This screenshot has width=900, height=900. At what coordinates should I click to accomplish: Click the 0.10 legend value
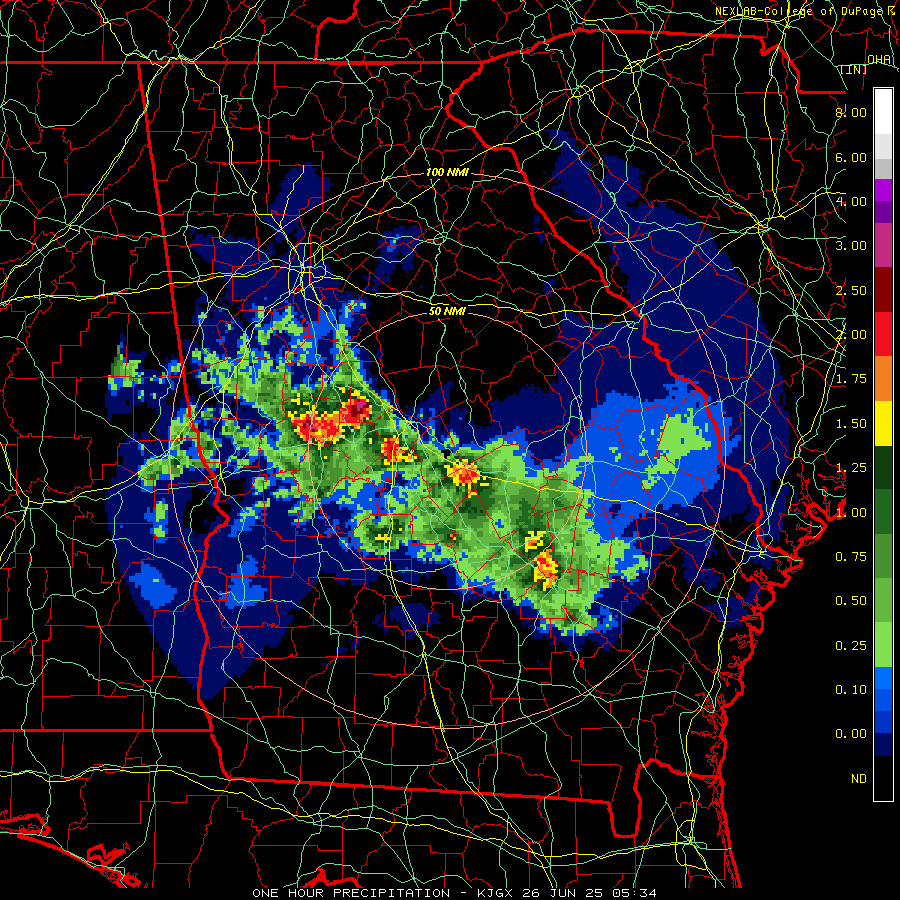[x=851, y=690]
